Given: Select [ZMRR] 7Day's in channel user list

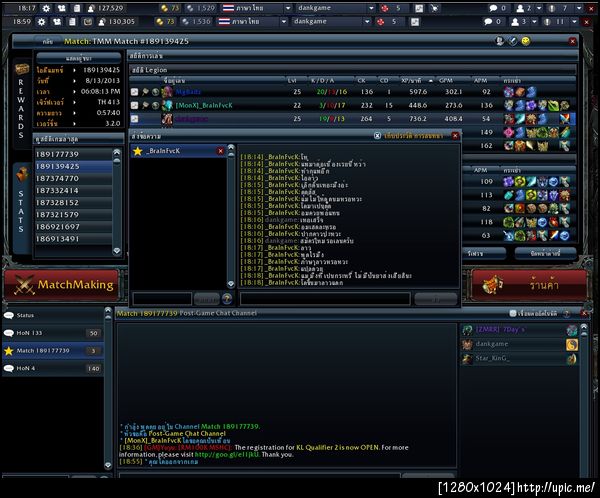Looking at the screenshot, I should point(520,330).
